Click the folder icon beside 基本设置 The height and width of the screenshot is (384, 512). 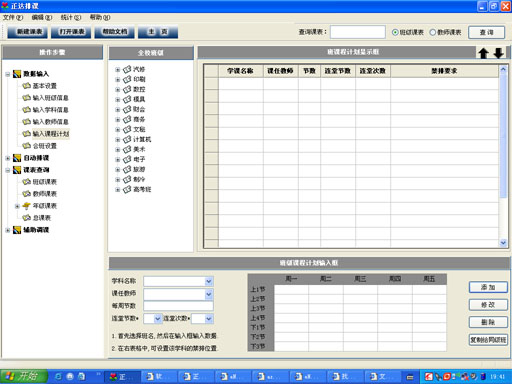point(26,86)
